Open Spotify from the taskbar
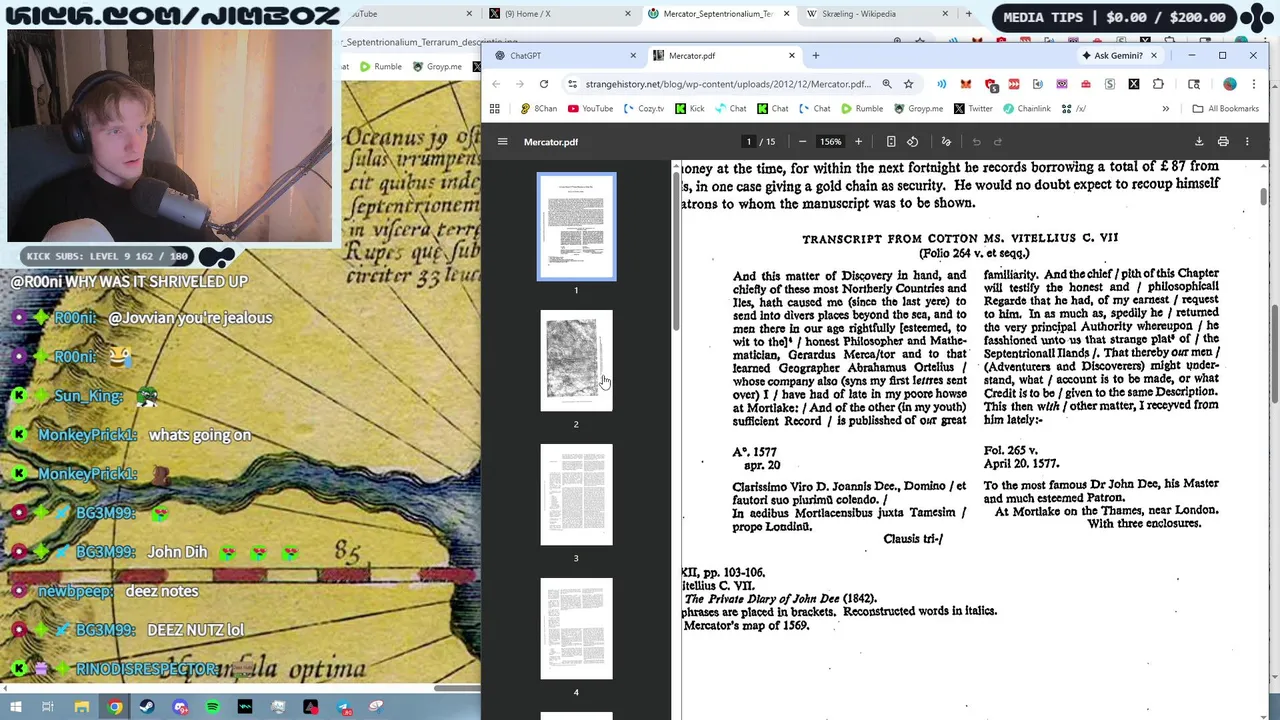 [x=212, y=707]
